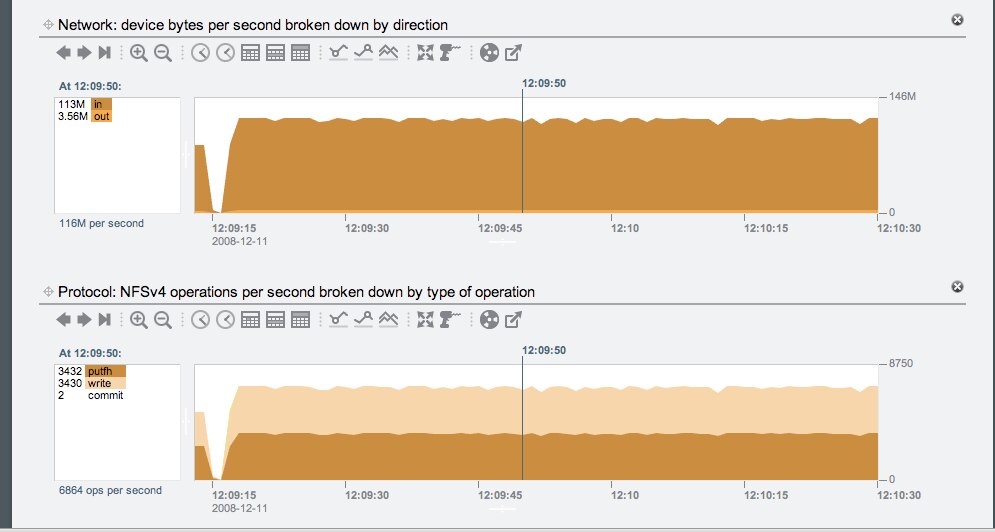
Task: Close the Network device bytes panel
Action: point(957,20)
